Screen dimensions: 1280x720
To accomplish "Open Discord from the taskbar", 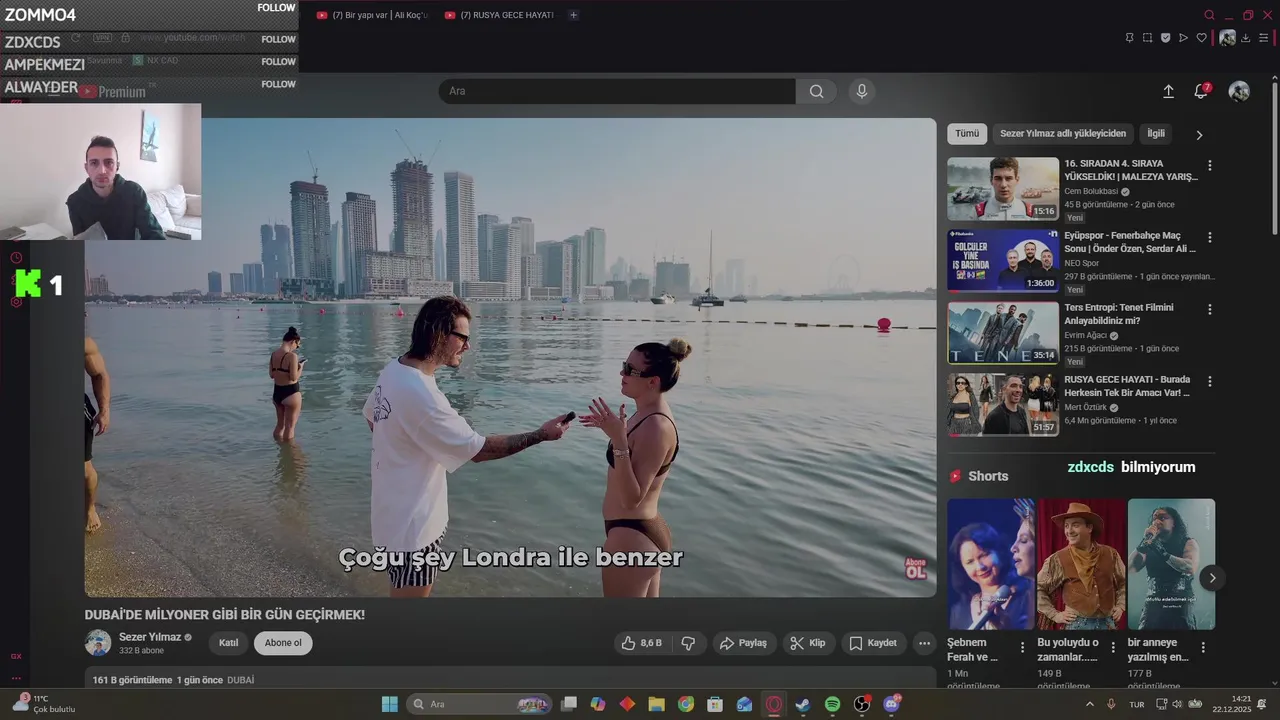I will (x=891, y=704).
